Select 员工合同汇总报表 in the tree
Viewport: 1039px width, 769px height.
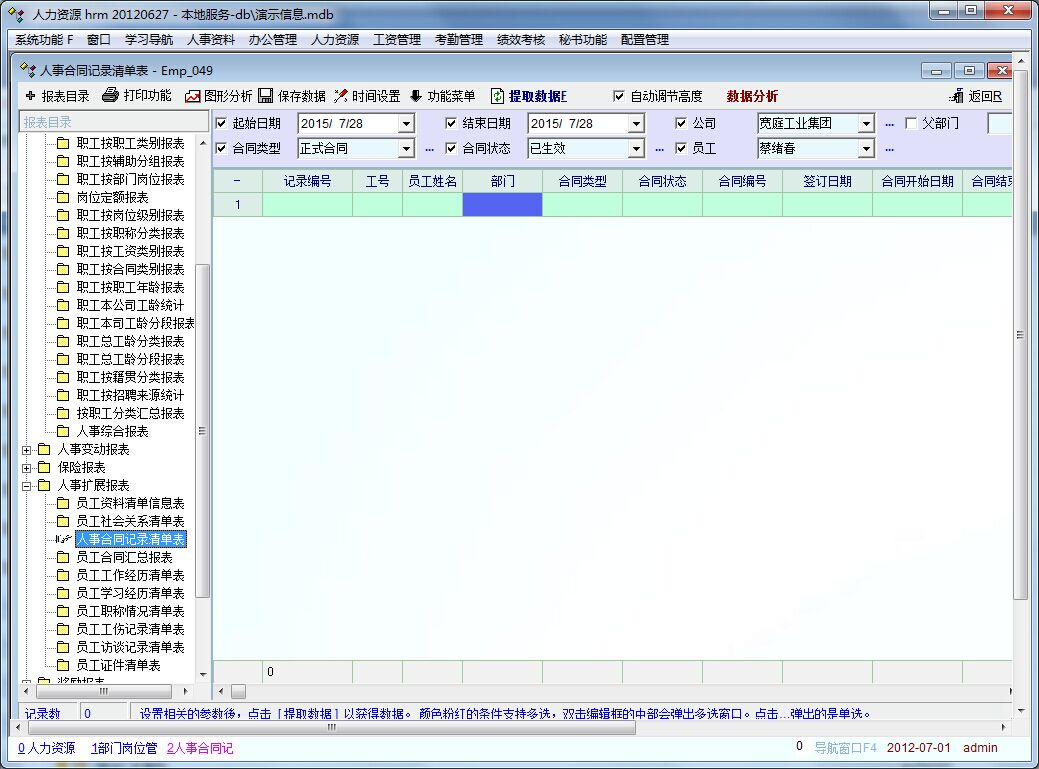click(x=124, y=557)
